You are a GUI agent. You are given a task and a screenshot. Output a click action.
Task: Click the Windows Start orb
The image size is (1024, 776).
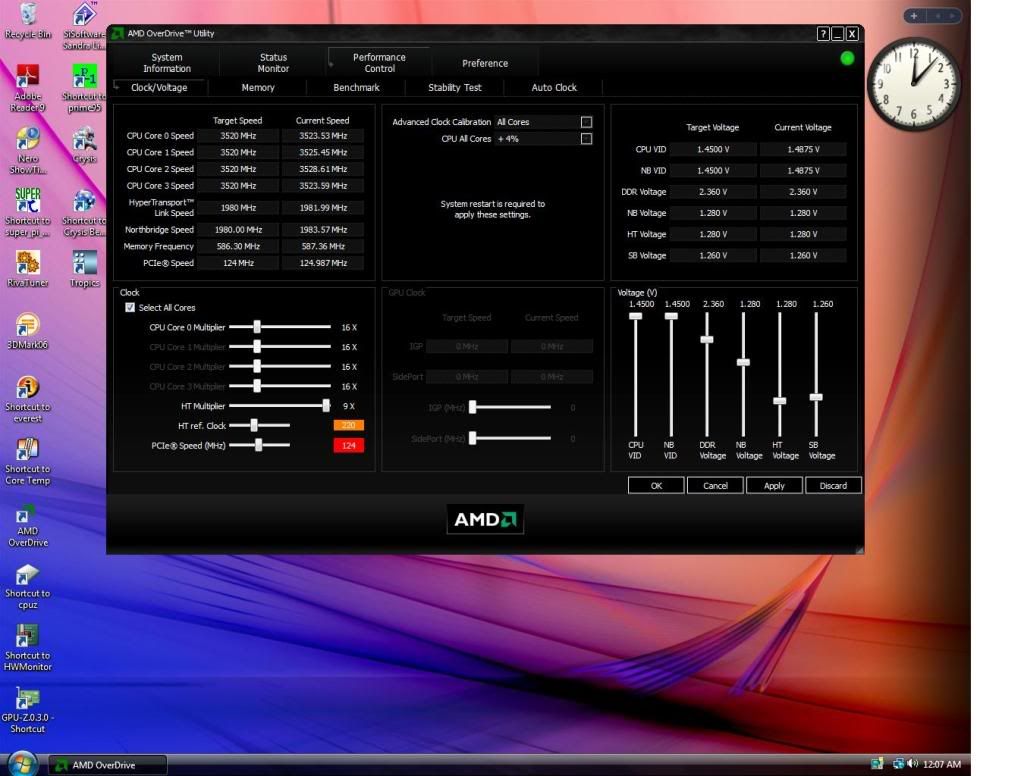tap(22, 763)
